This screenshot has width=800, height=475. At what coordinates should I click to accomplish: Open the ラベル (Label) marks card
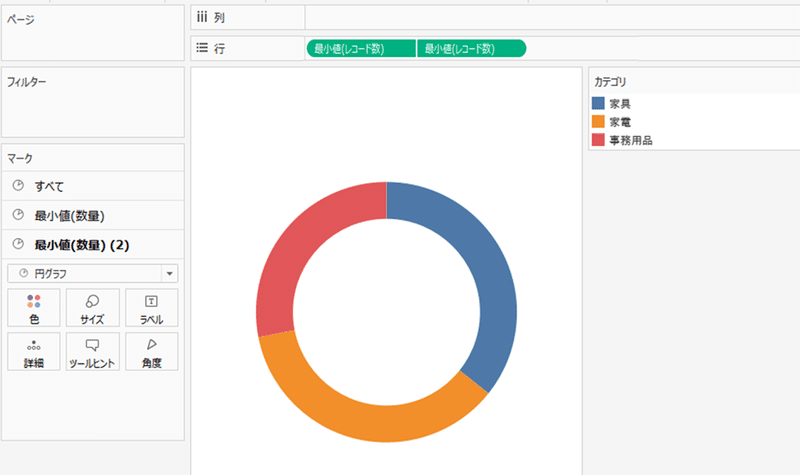(152, 308)
